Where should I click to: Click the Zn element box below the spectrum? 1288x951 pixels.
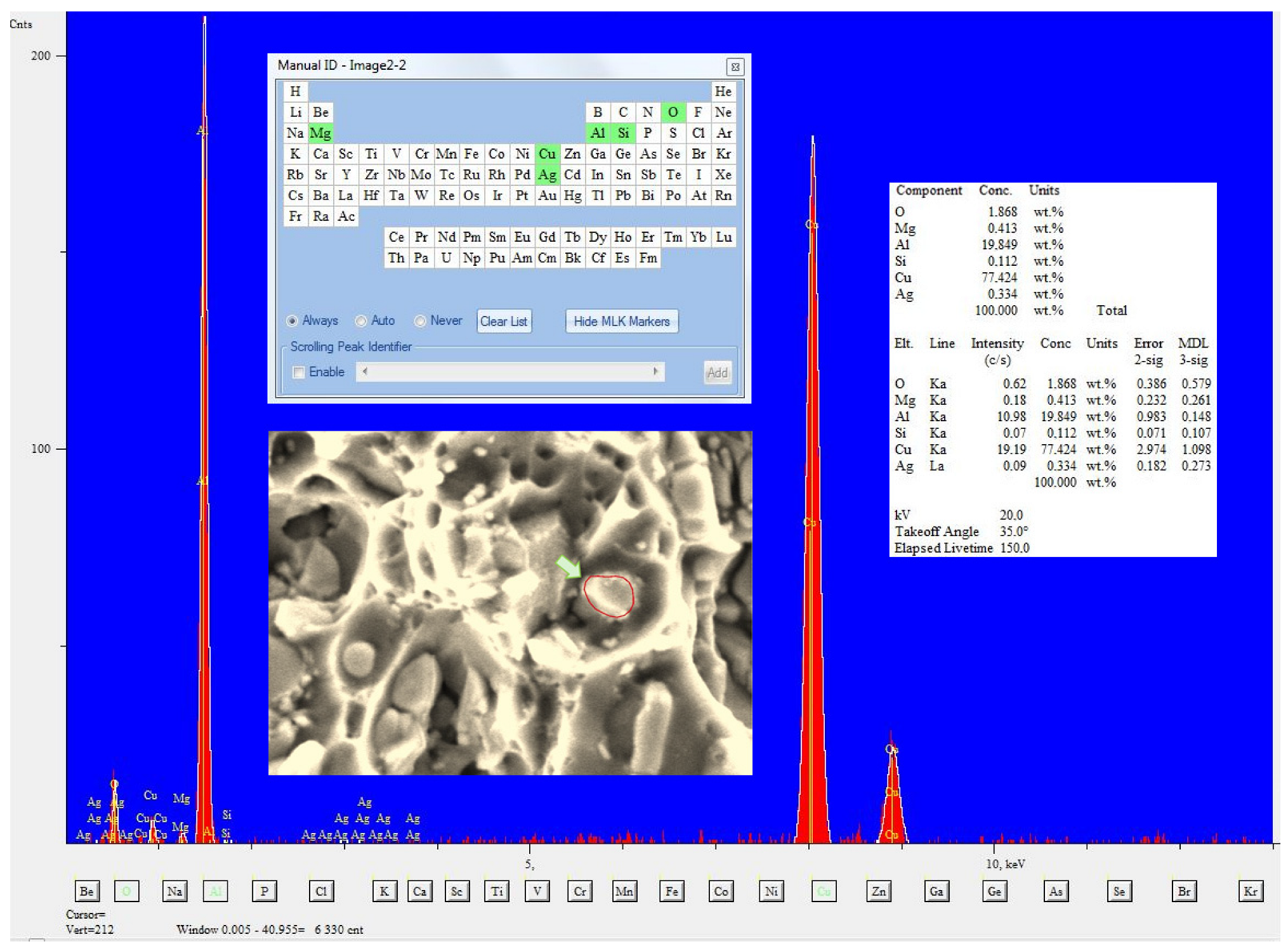(x=878, y=891)
